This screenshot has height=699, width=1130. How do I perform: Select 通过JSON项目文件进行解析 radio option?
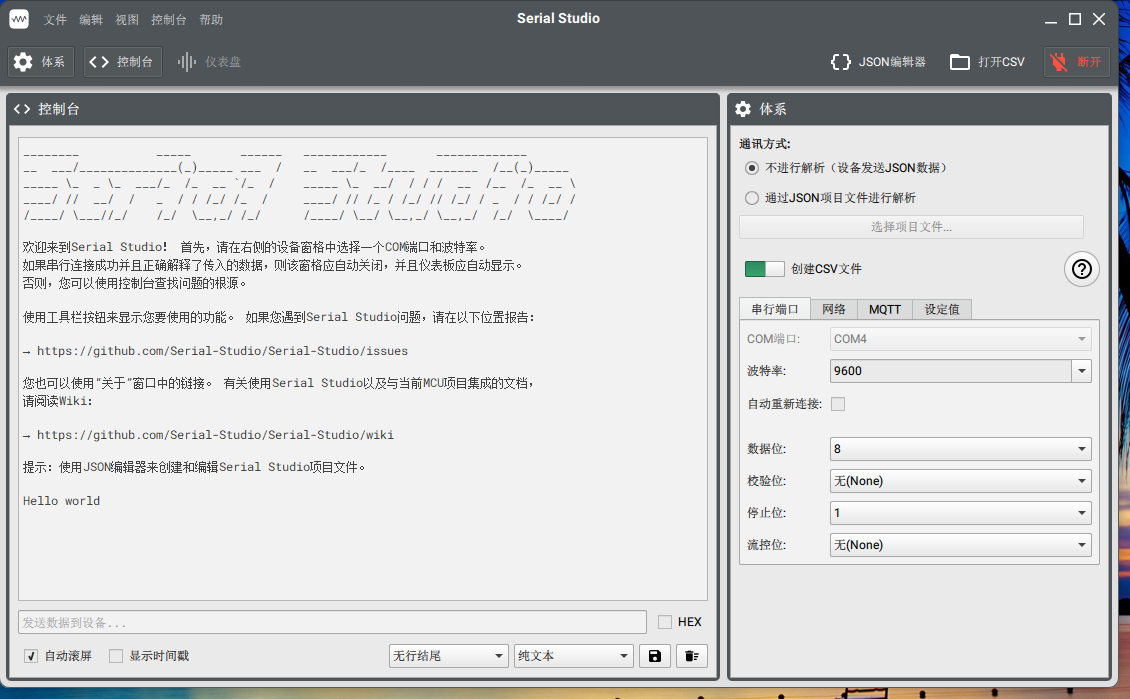tap(752, 197)
